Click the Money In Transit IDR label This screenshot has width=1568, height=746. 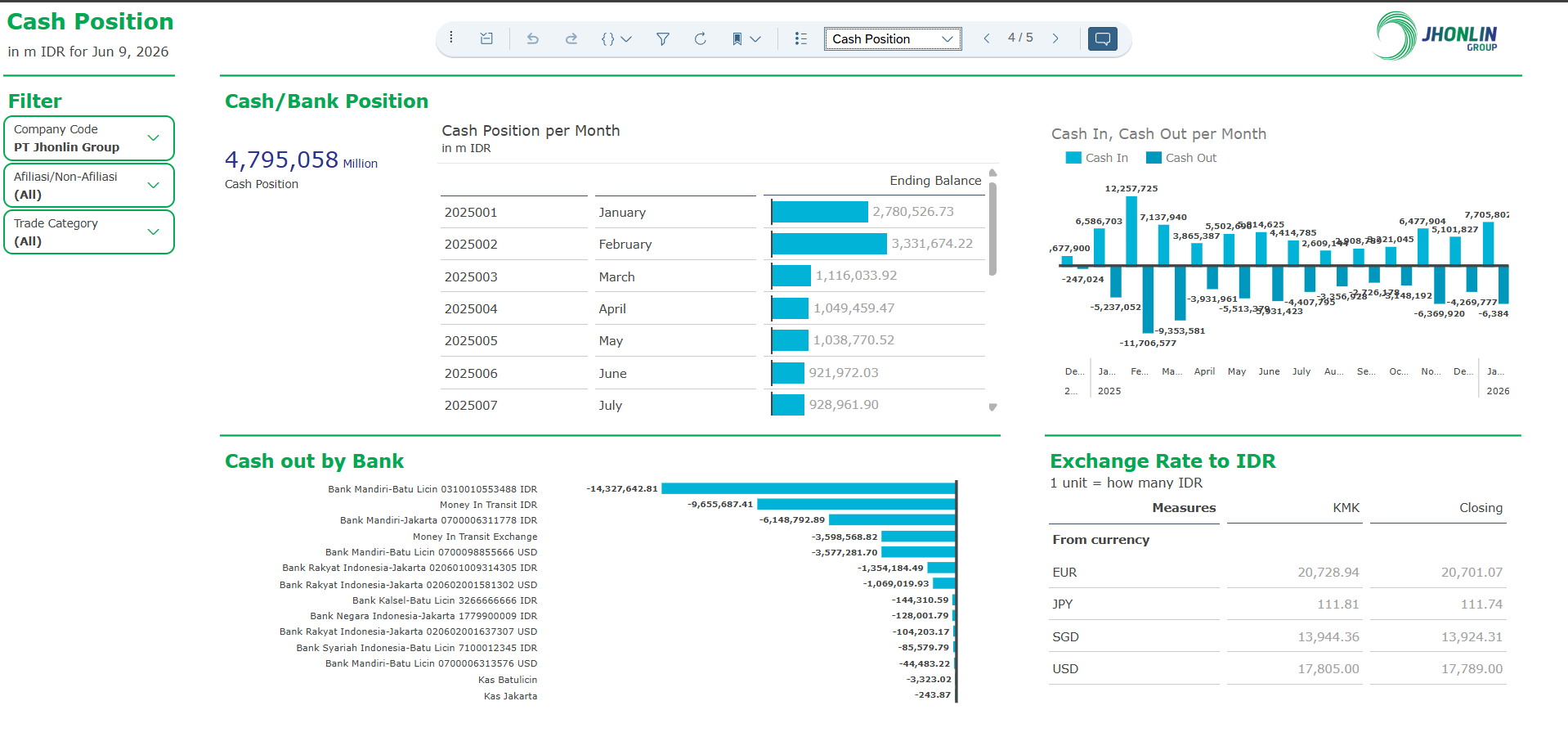pos(488,505)
